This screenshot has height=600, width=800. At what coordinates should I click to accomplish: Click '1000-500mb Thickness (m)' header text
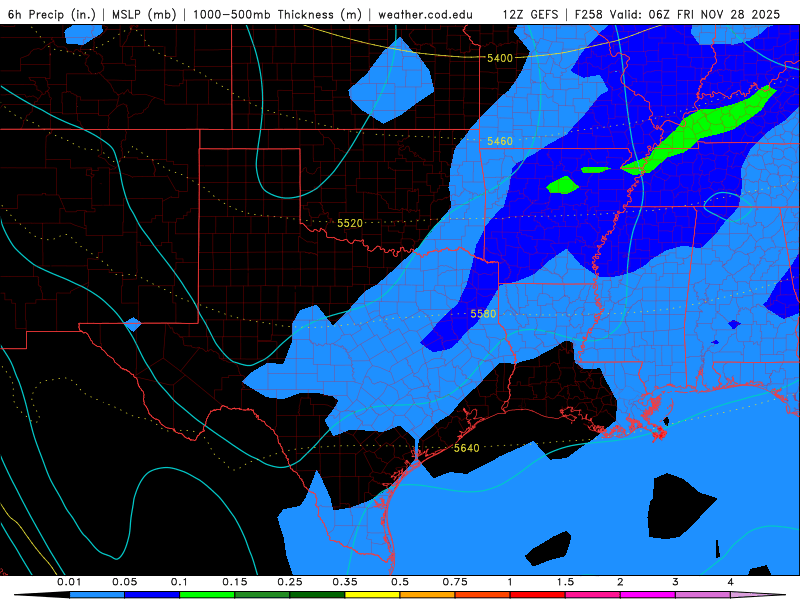click(x=277, y=14)
